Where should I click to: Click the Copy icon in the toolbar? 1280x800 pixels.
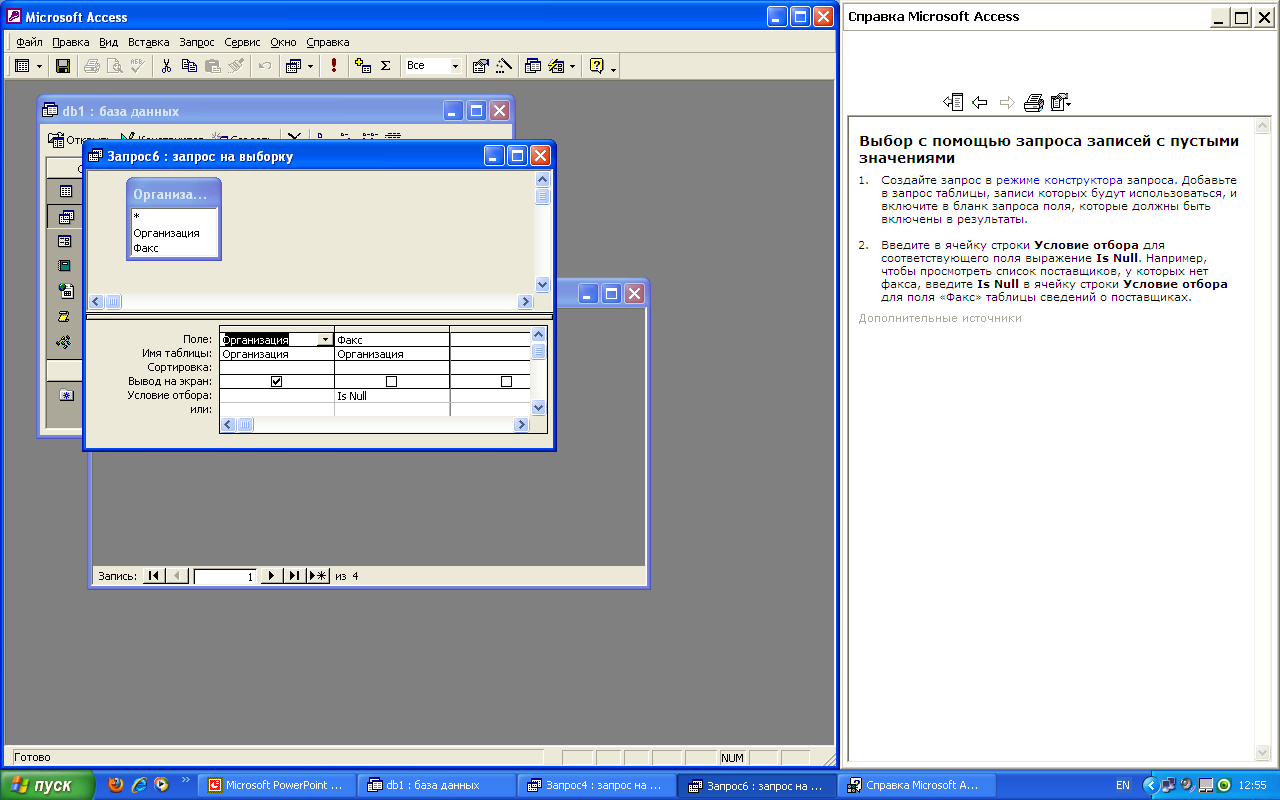pos(189,66)
